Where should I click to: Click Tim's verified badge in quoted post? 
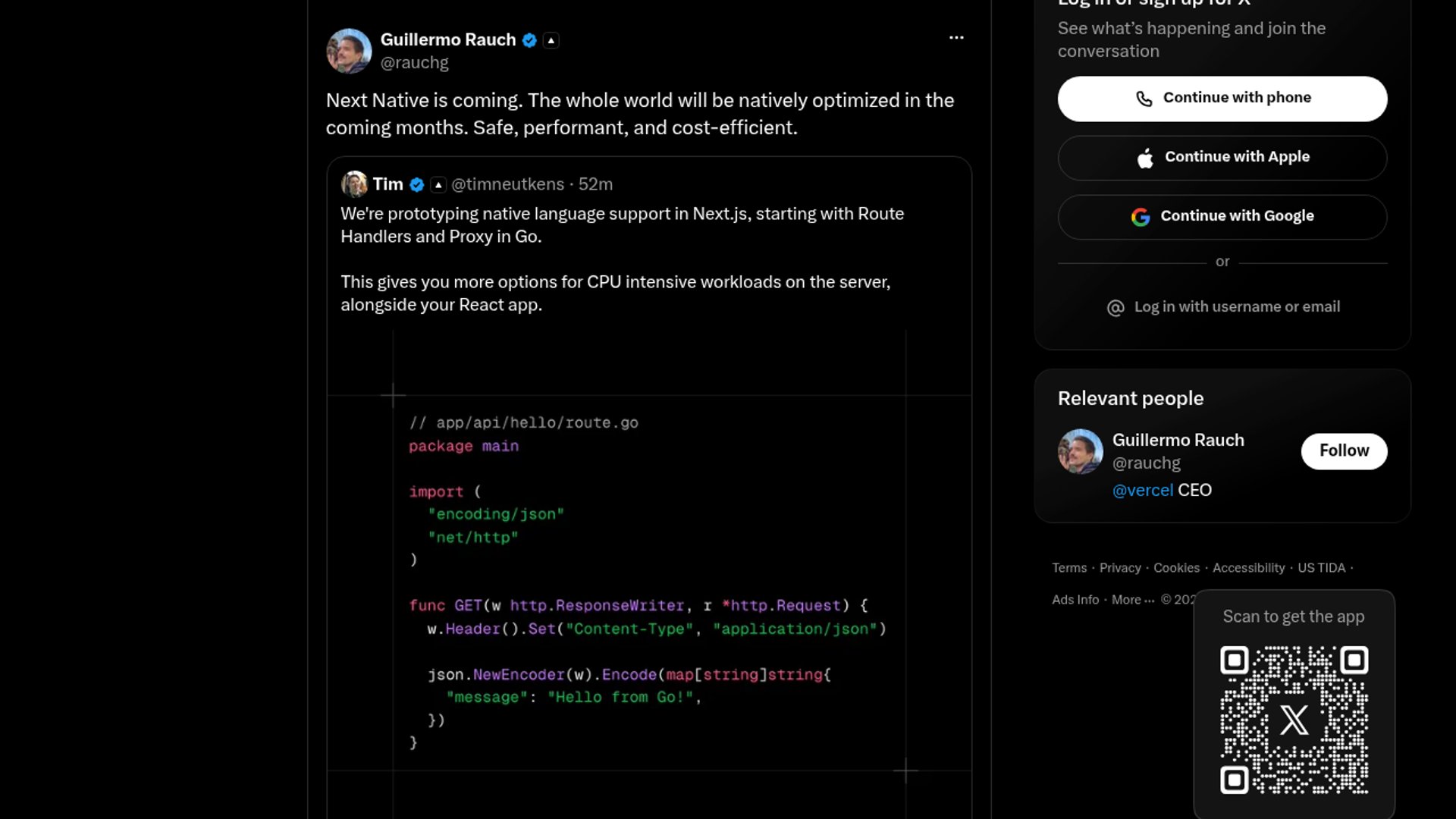(x=416, y=184)
